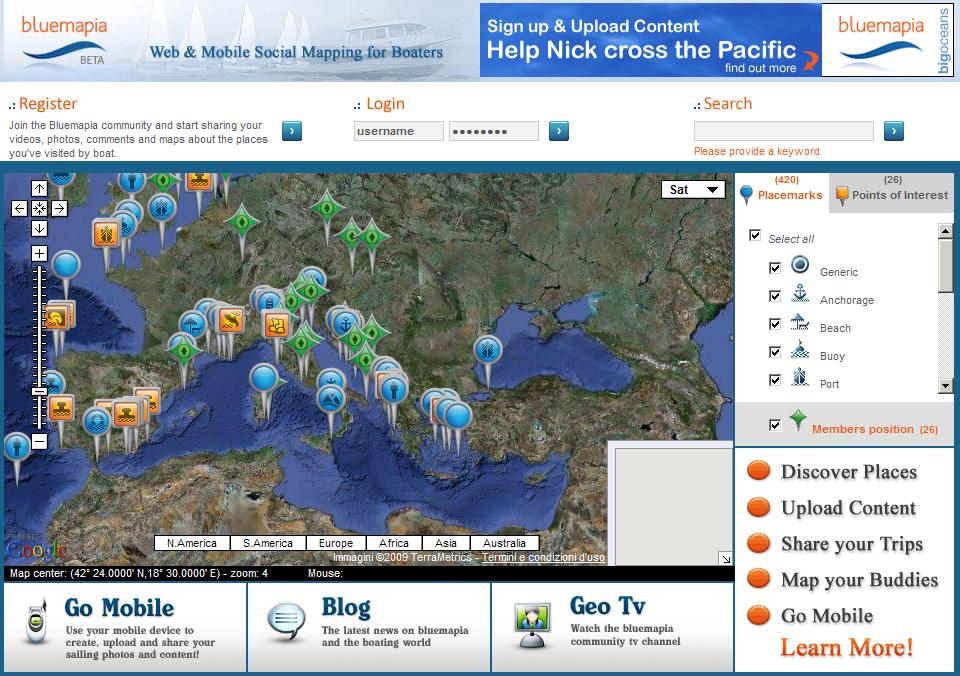This screenshot has height=676, width=960.
Task: Collapse the overview map with corner arrow
Action: (x=726, y=558)
